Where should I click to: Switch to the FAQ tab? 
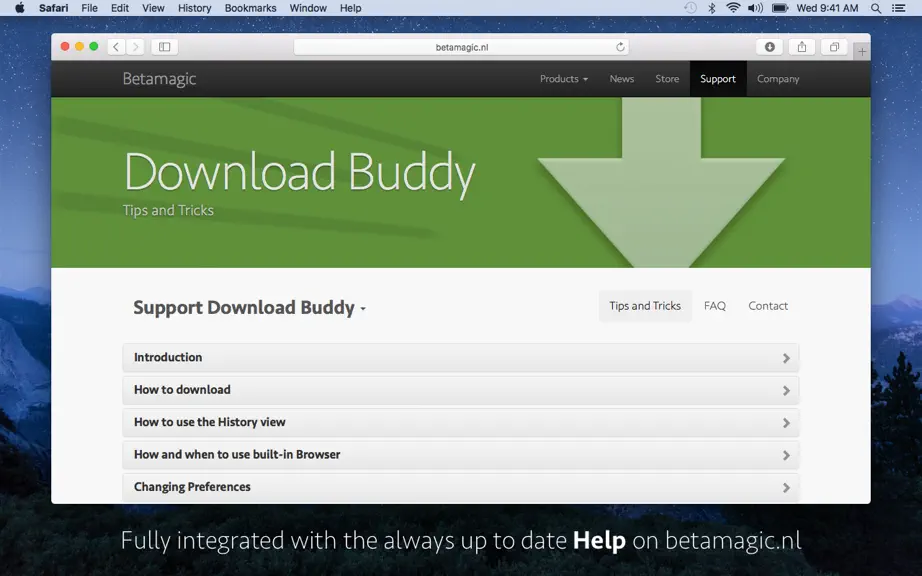714,306
